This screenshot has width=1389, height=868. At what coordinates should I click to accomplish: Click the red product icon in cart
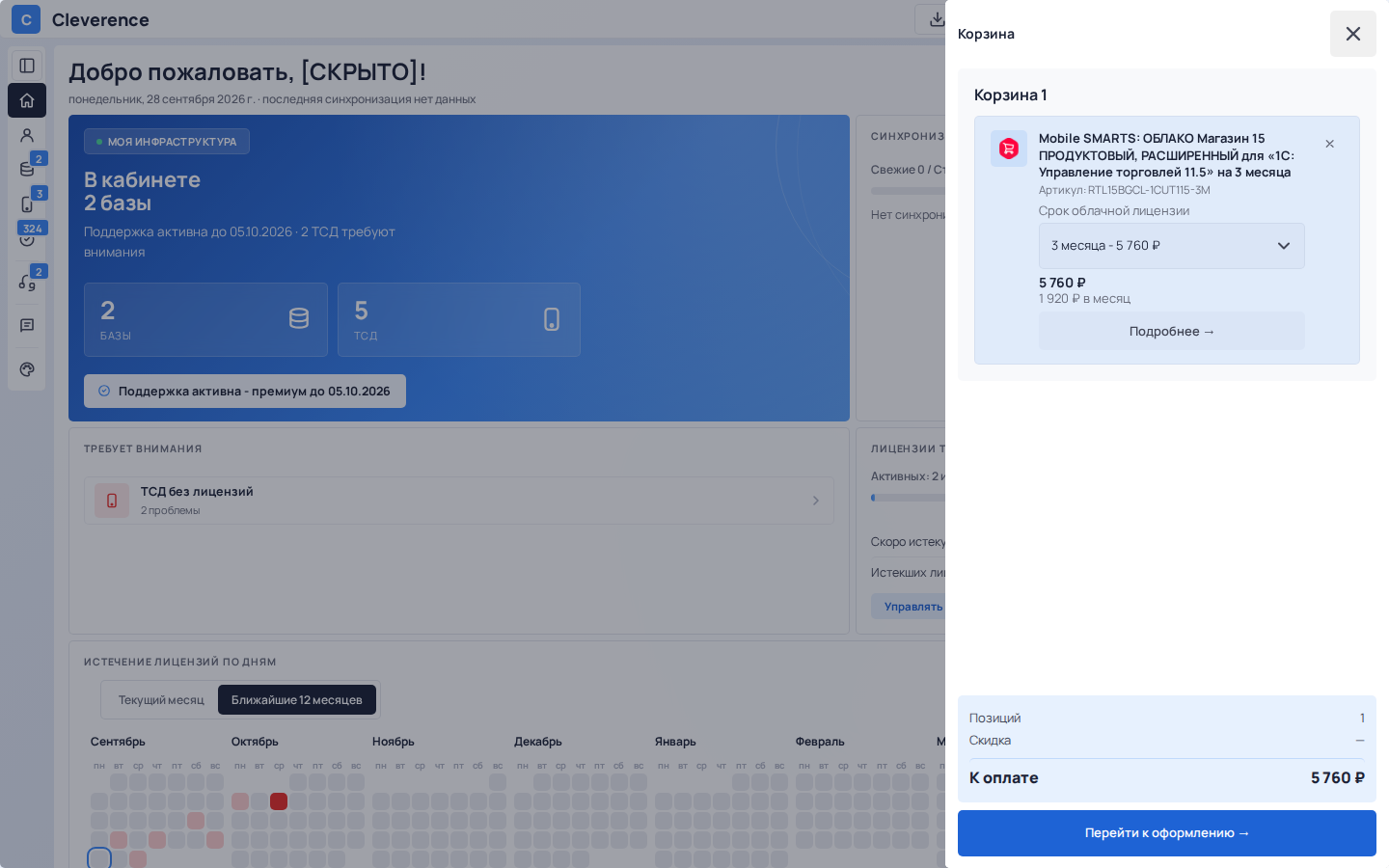pos(1009,149)
